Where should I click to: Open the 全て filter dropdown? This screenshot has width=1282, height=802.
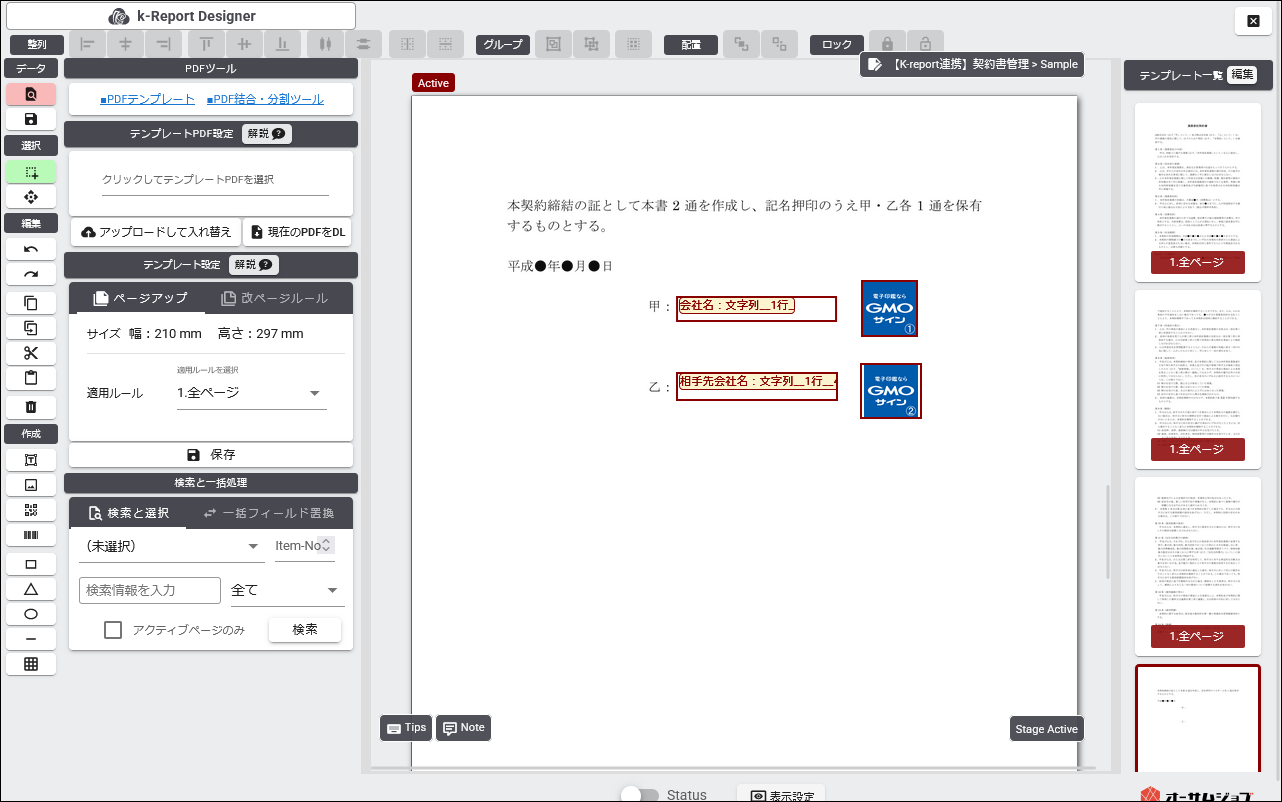click(287, 590)
